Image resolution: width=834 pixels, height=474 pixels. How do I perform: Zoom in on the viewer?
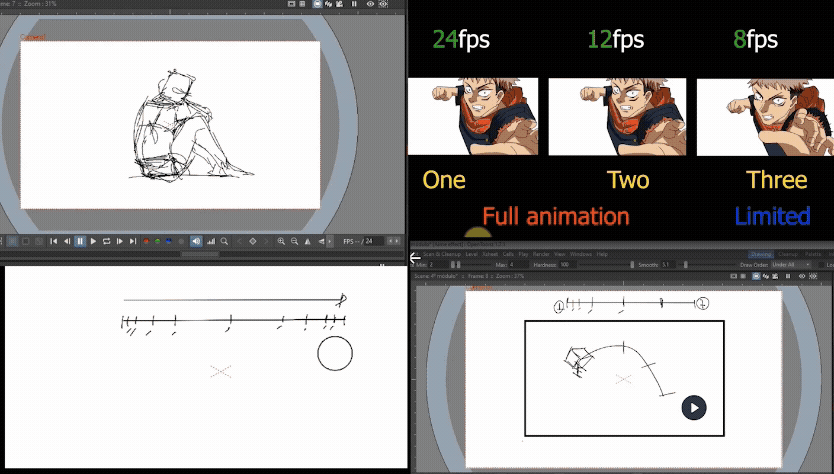281,241
